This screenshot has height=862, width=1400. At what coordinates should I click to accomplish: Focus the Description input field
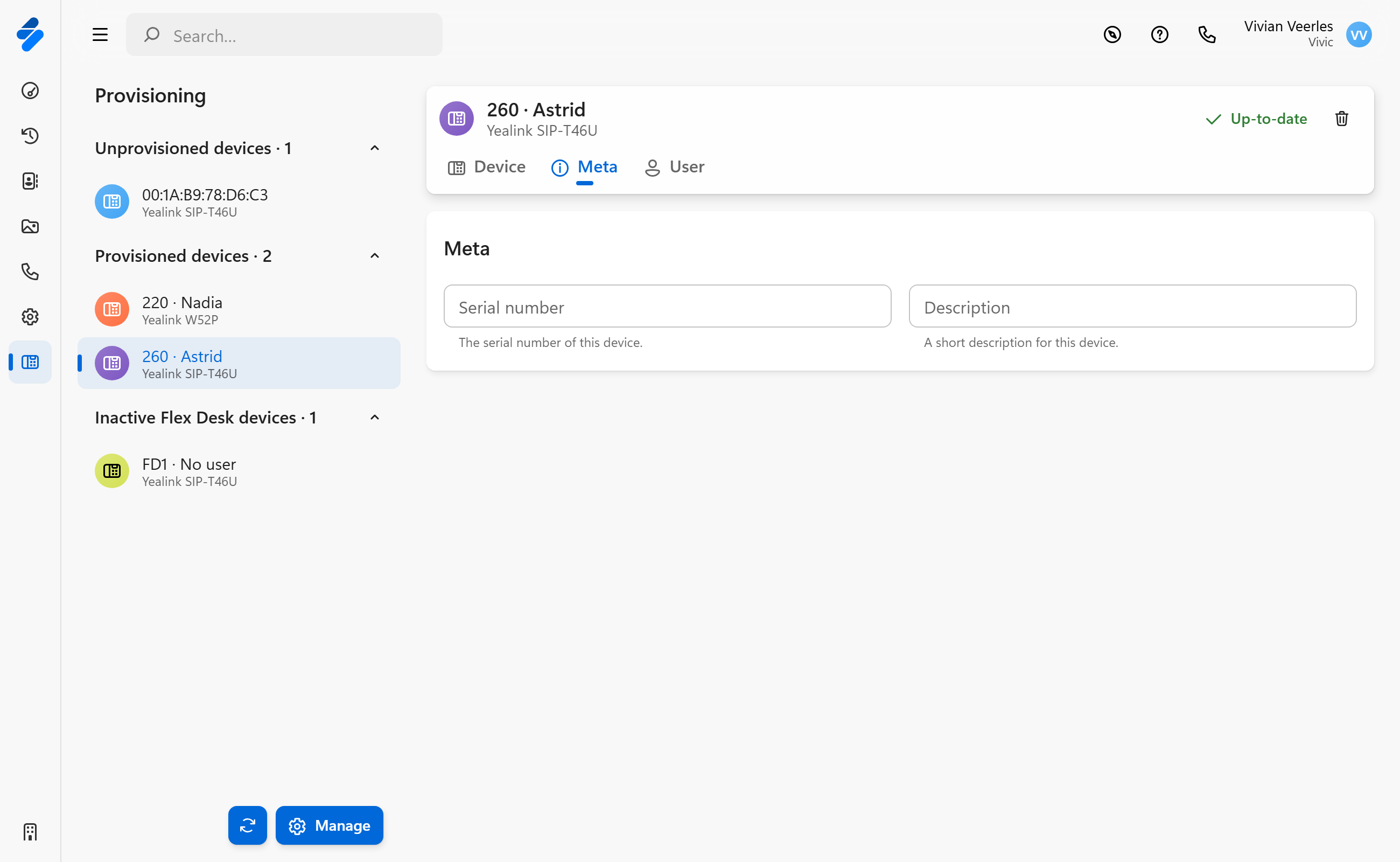click(1132, 307)
